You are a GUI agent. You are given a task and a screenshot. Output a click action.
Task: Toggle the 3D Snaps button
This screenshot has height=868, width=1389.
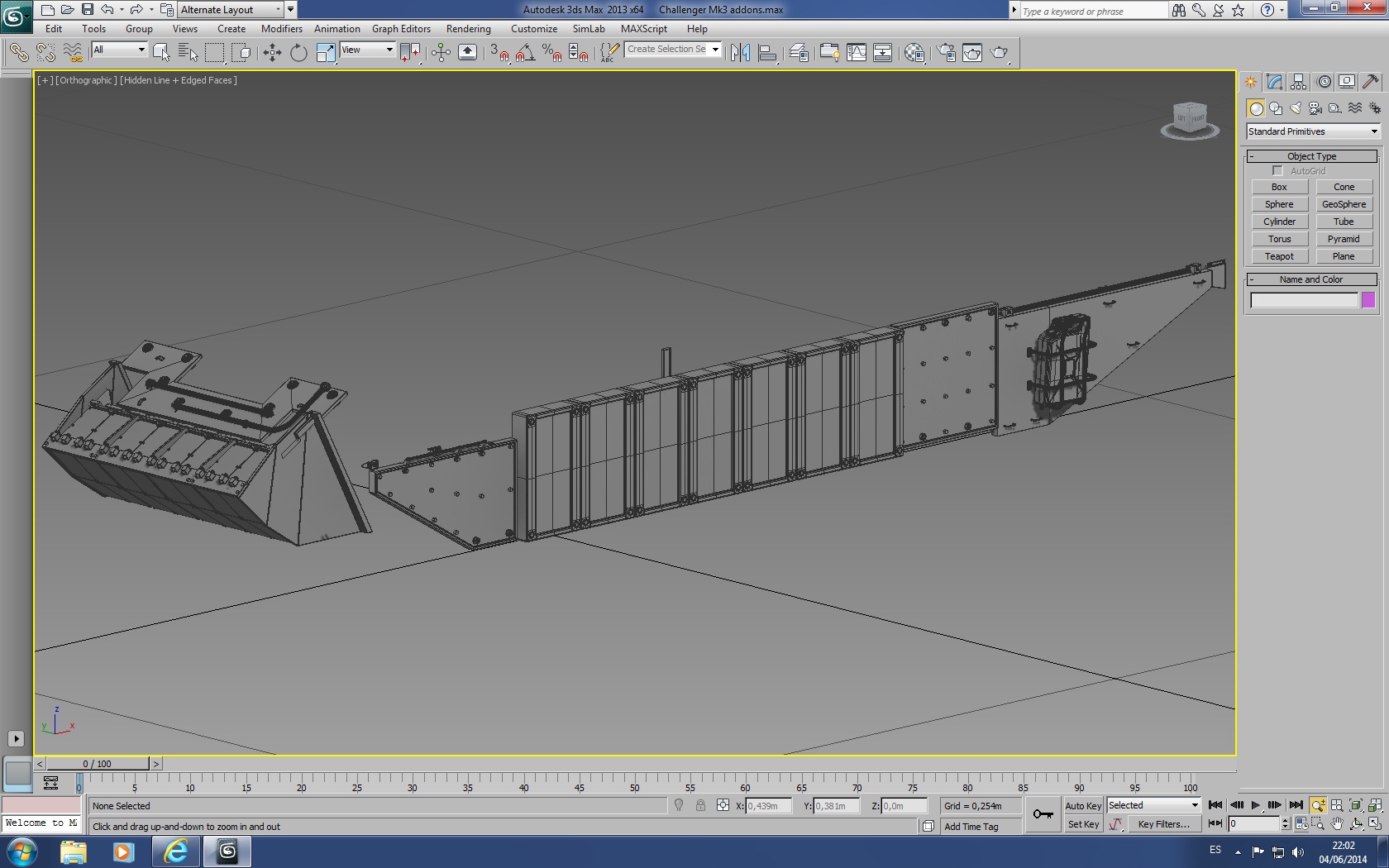(499, 53)
